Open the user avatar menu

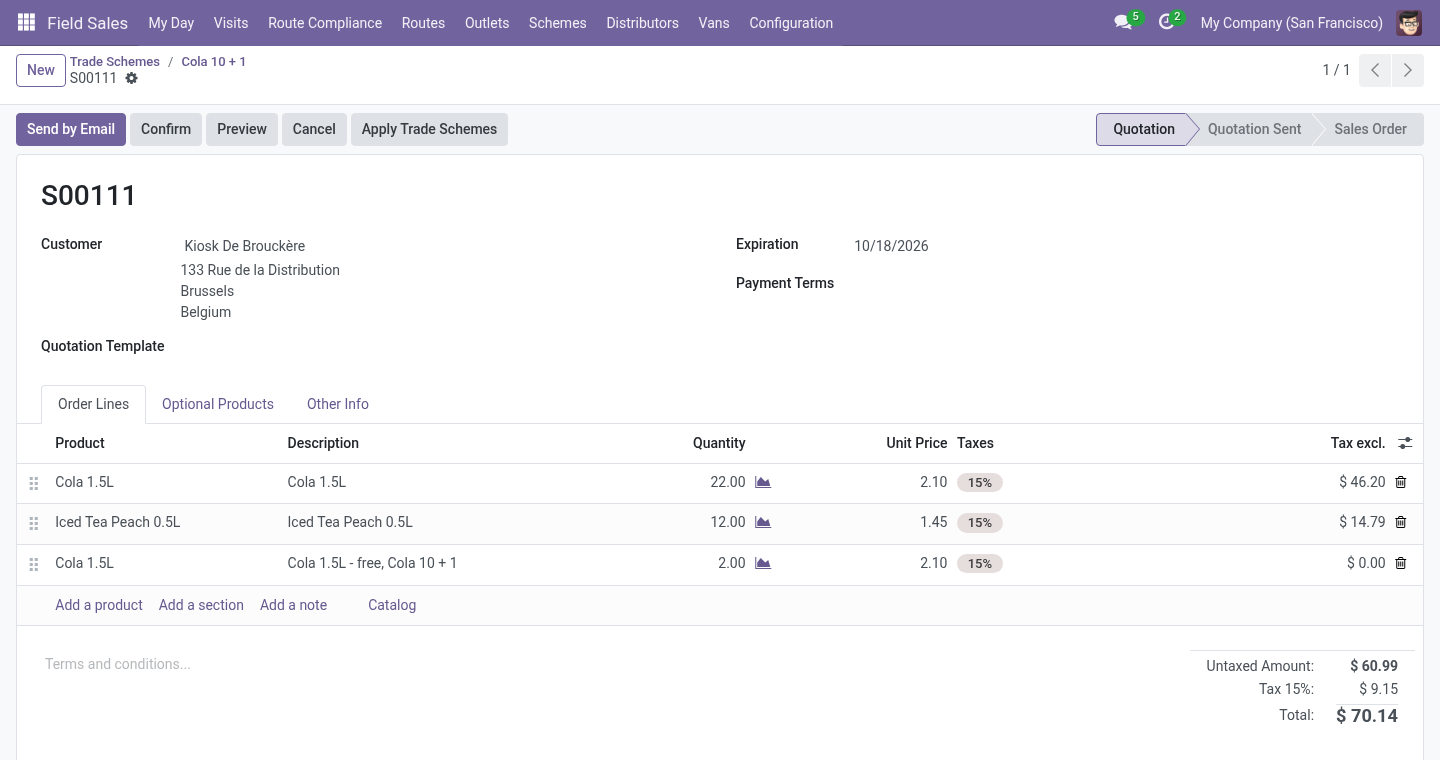1409,22
